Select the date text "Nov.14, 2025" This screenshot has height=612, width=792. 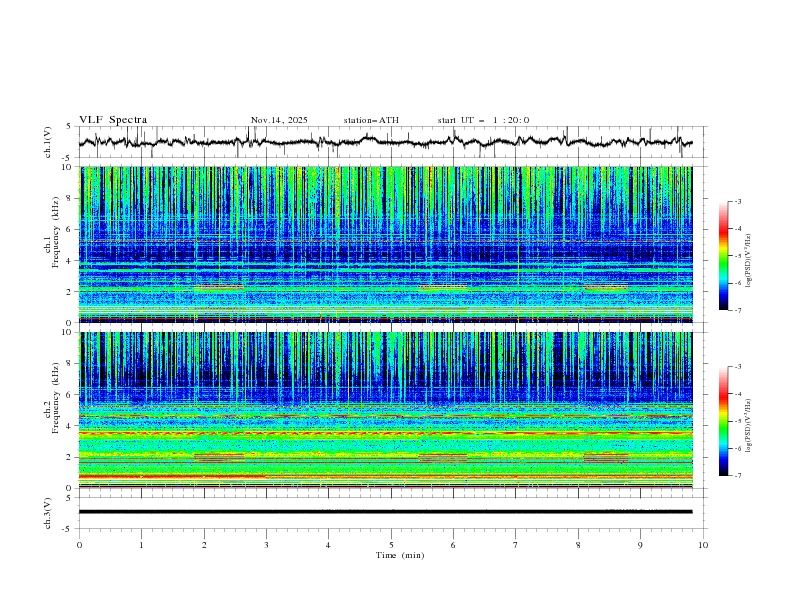tap(279, 120)
